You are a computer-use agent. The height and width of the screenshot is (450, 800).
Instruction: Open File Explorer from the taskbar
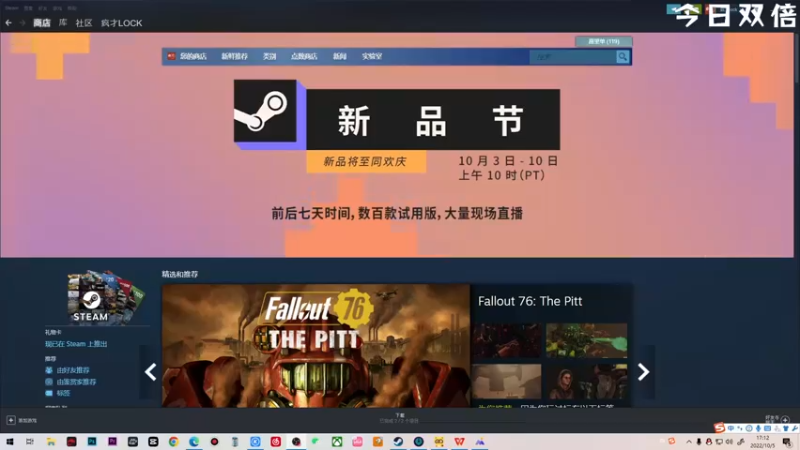pos(51,441)
